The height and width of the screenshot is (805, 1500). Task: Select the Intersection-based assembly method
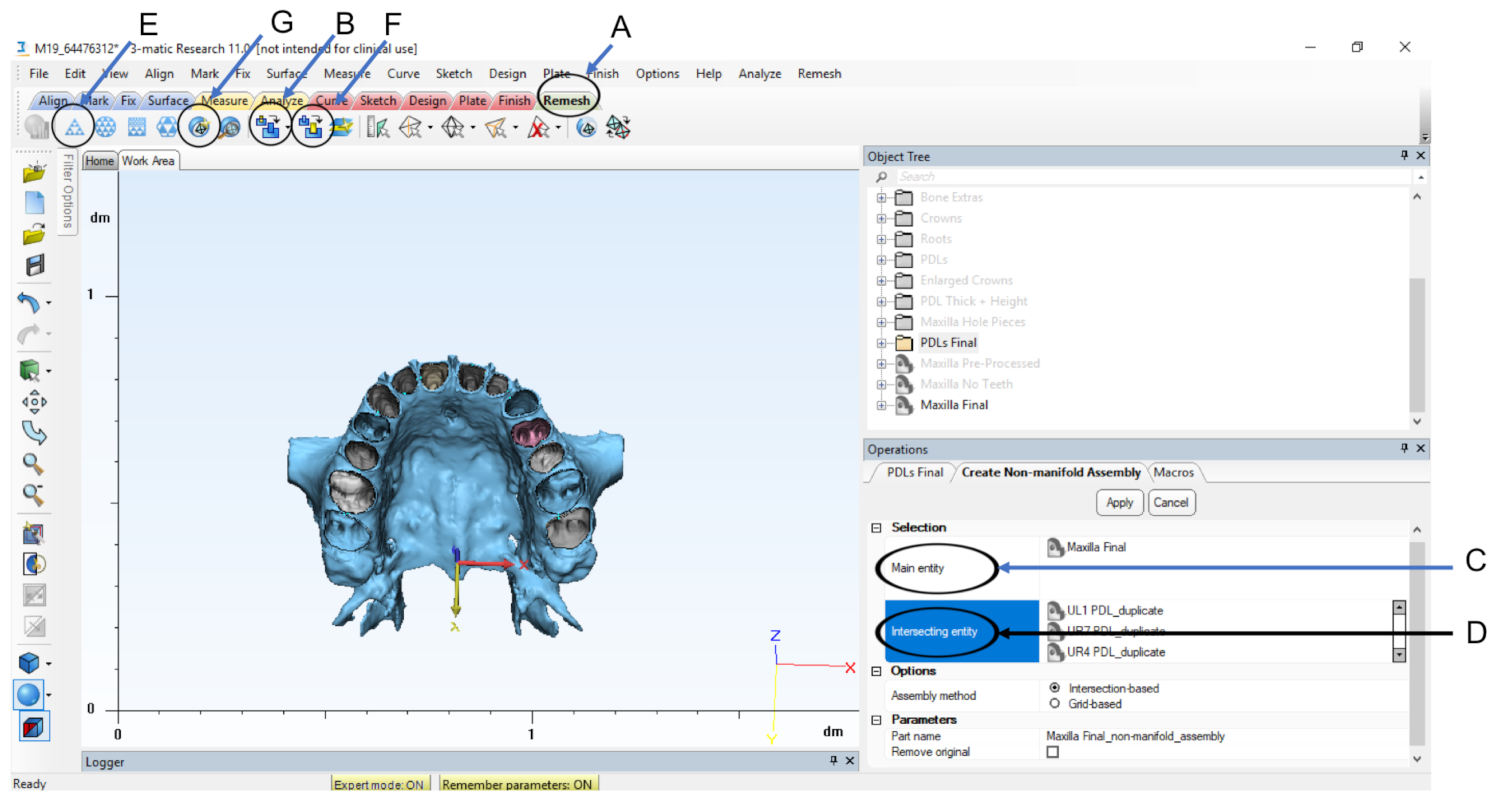[1054, 688]
